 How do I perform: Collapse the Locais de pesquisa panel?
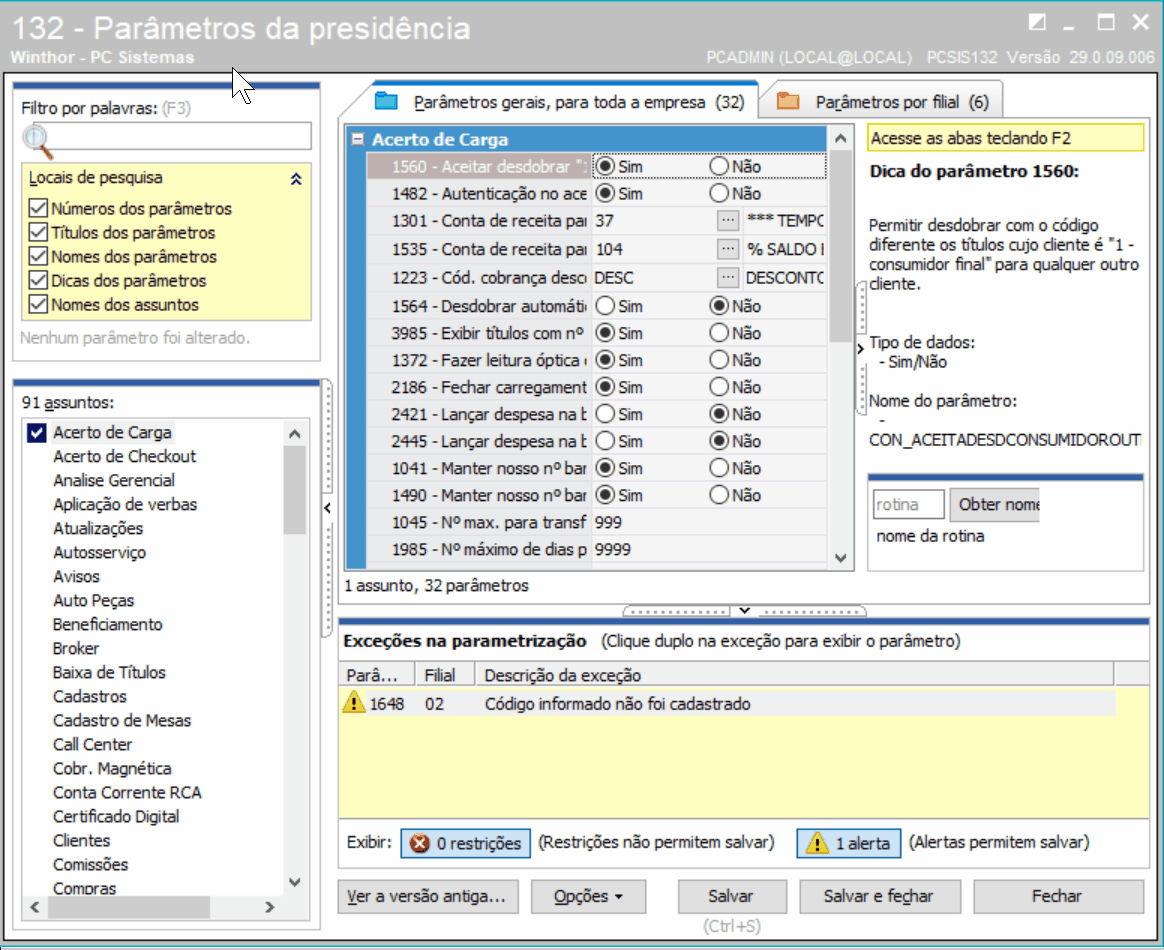point(296,178)
